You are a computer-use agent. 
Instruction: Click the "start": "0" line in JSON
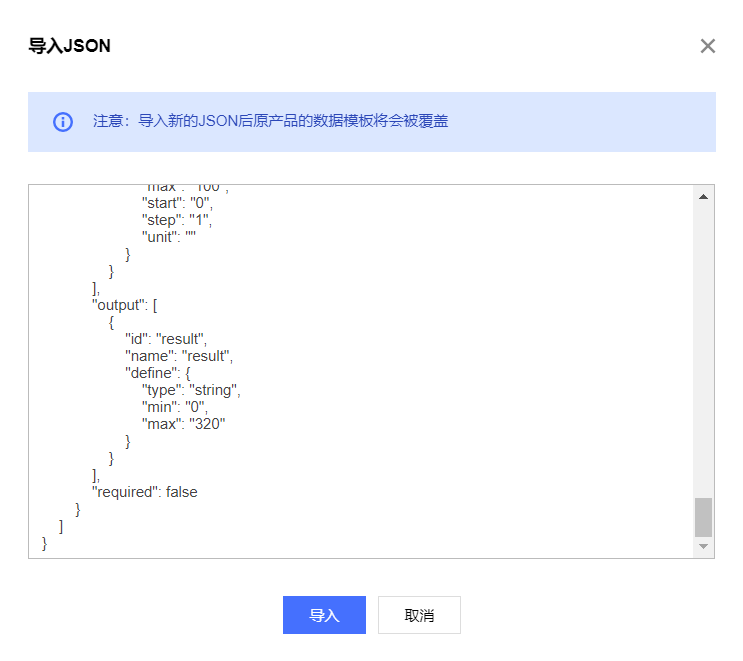pyautogui.click(x=177, y=203)
